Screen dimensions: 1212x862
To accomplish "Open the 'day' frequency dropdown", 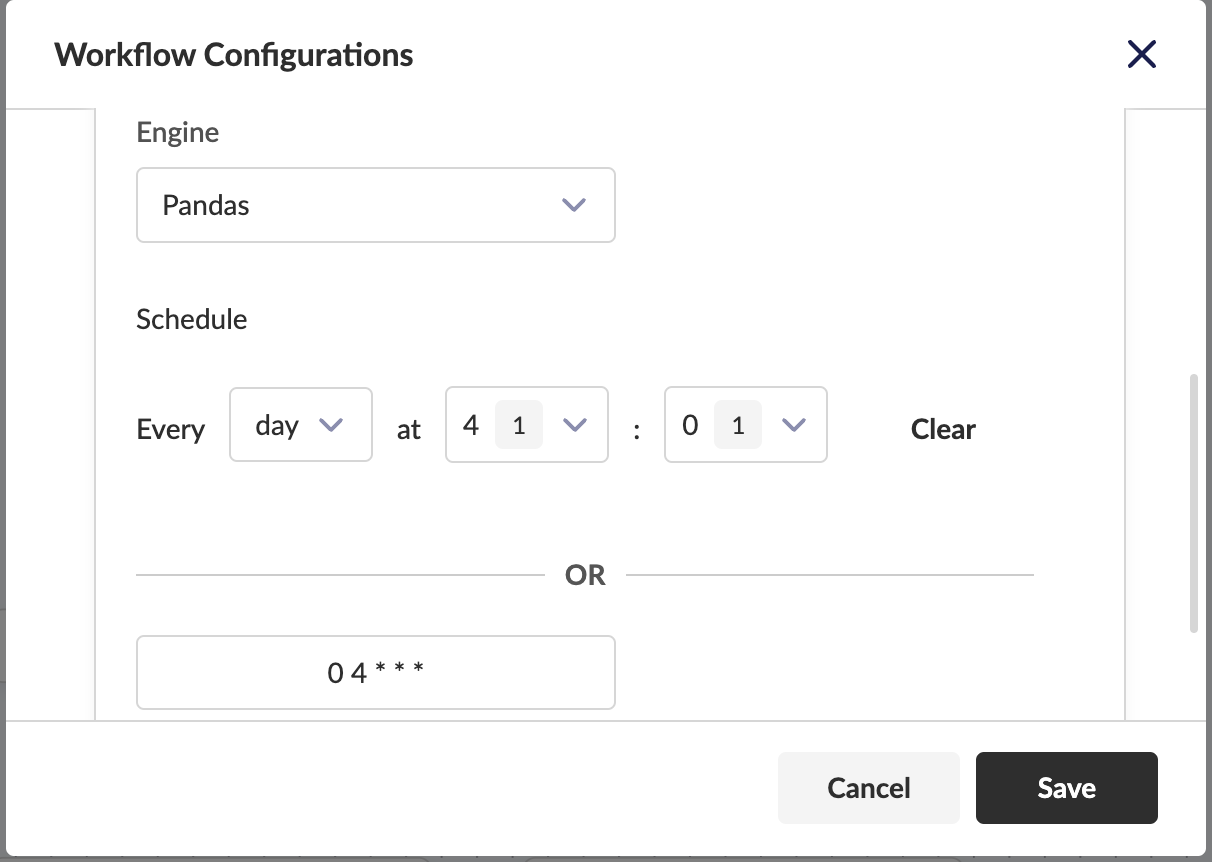I will point(300,425).
